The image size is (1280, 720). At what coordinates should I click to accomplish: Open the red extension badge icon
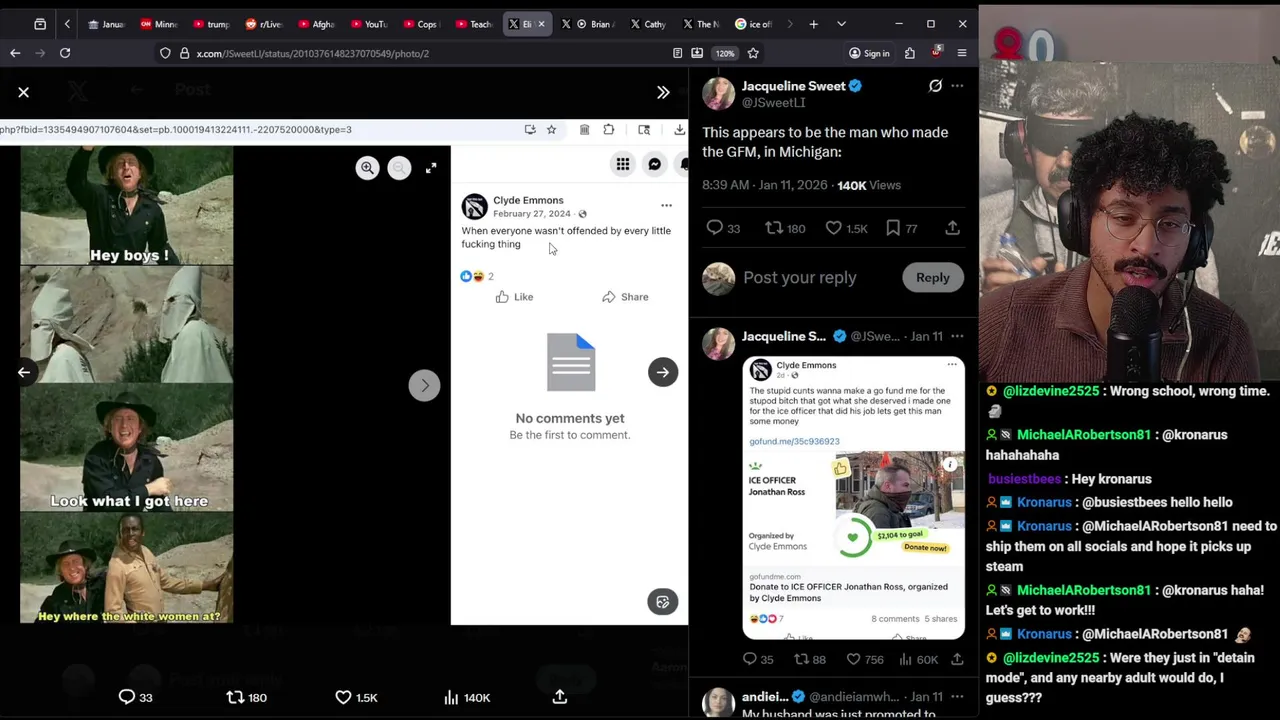(936, 52)
